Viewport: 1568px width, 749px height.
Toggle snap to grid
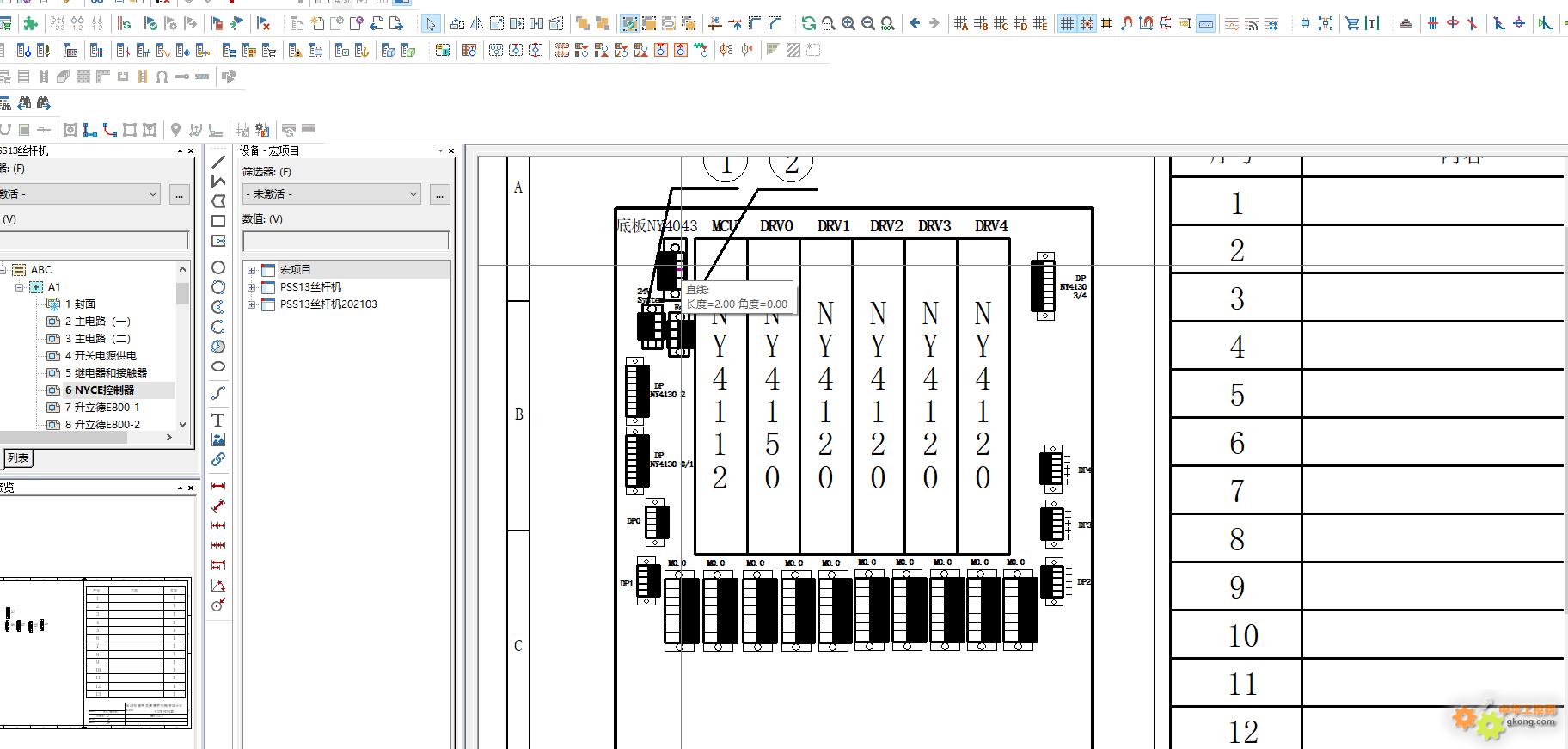tap(1087, 23)
